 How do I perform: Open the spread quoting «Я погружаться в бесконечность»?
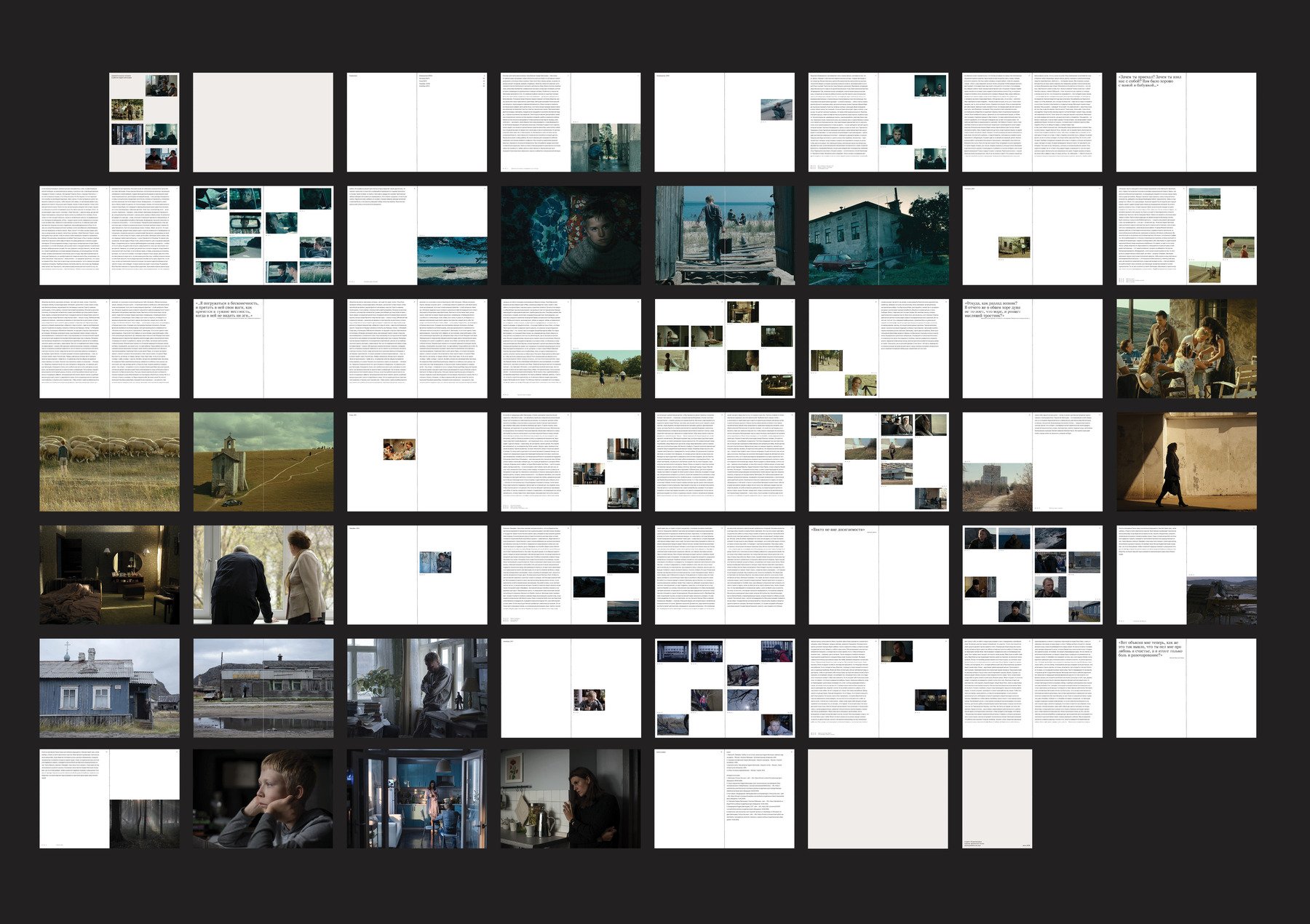click(263, 349)
